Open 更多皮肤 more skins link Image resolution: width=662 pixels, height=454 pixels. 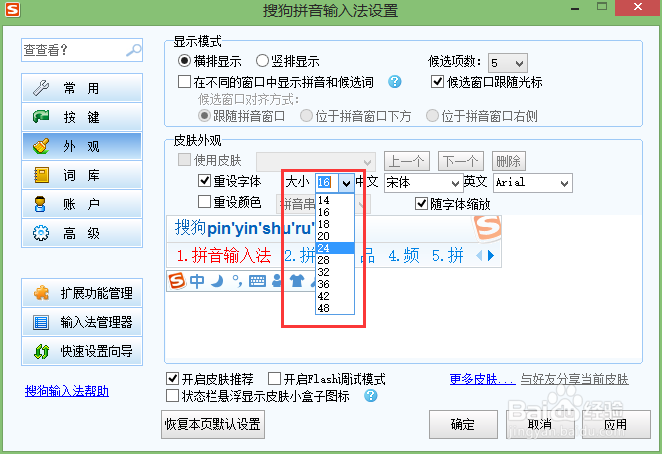482,379
